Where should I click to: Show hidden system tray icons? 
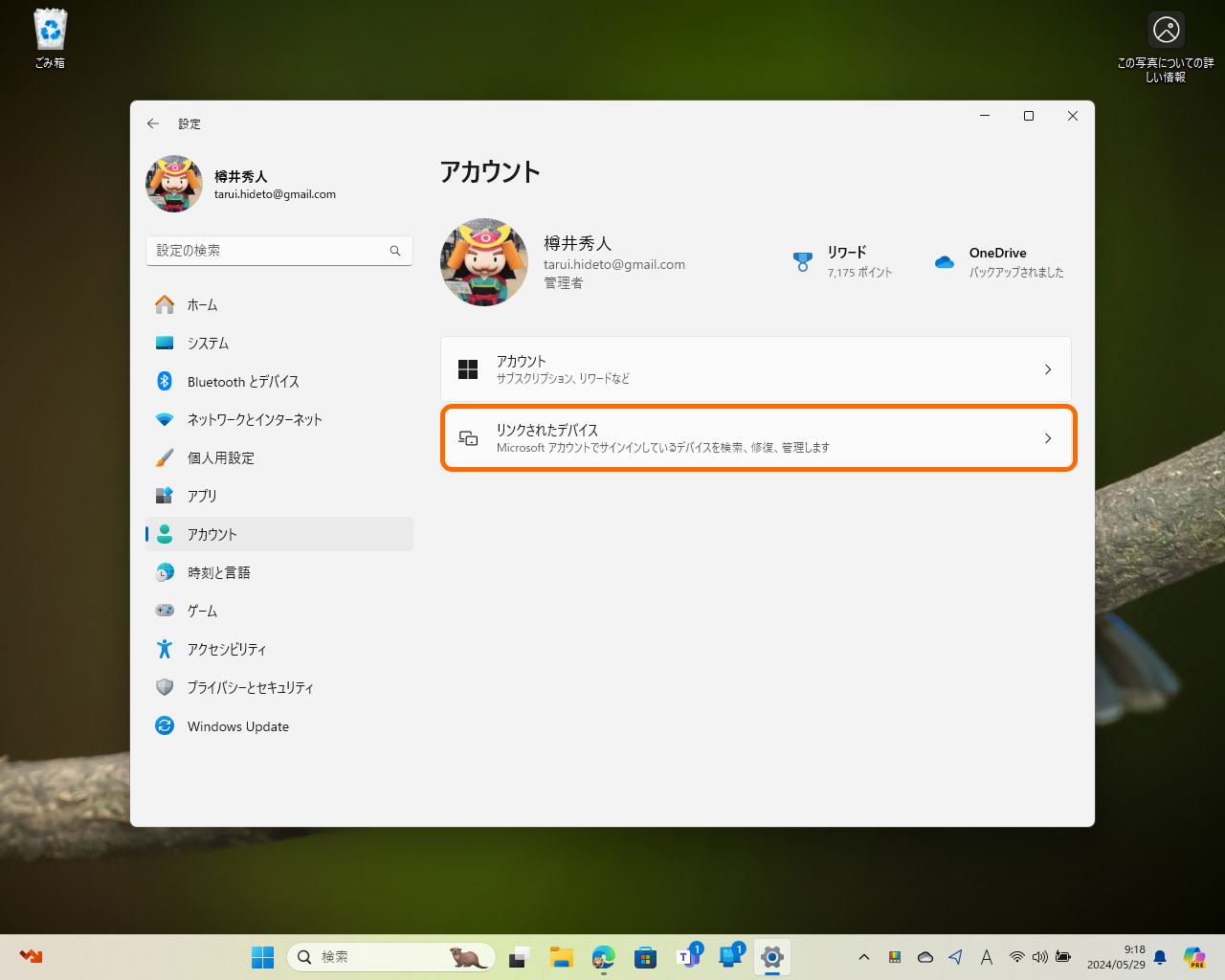864,957
